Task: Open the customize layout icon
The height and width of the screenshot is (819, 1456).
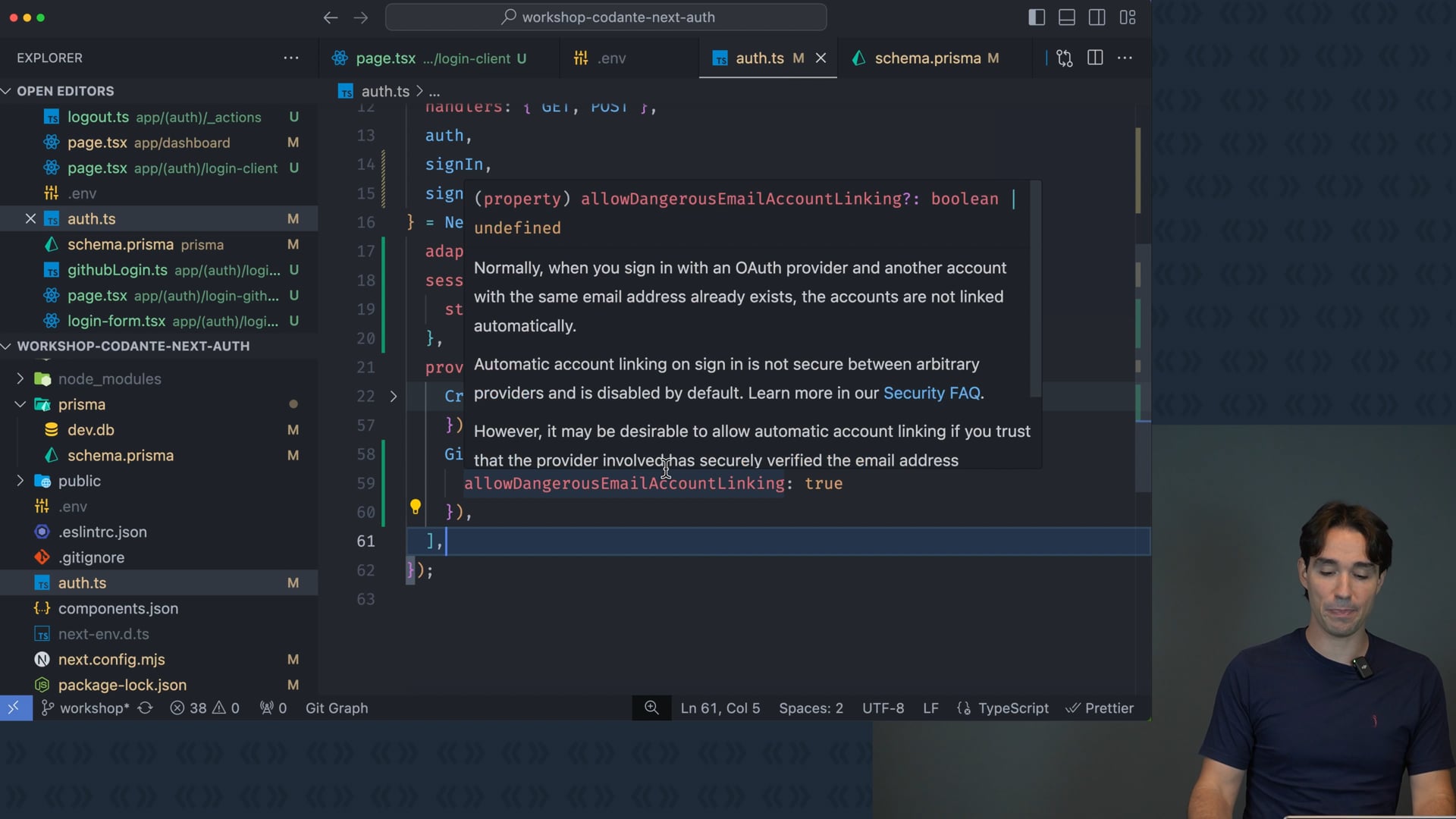Action: (1128, 17)
